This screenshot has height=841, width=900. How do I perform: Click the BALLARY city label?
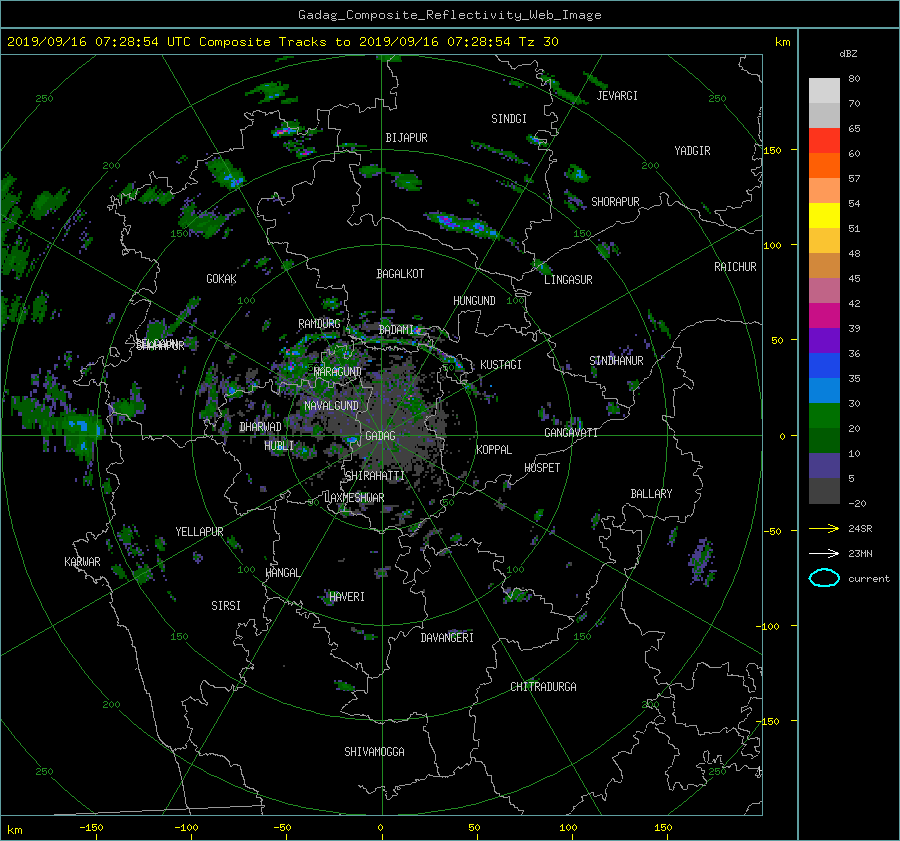651,494
